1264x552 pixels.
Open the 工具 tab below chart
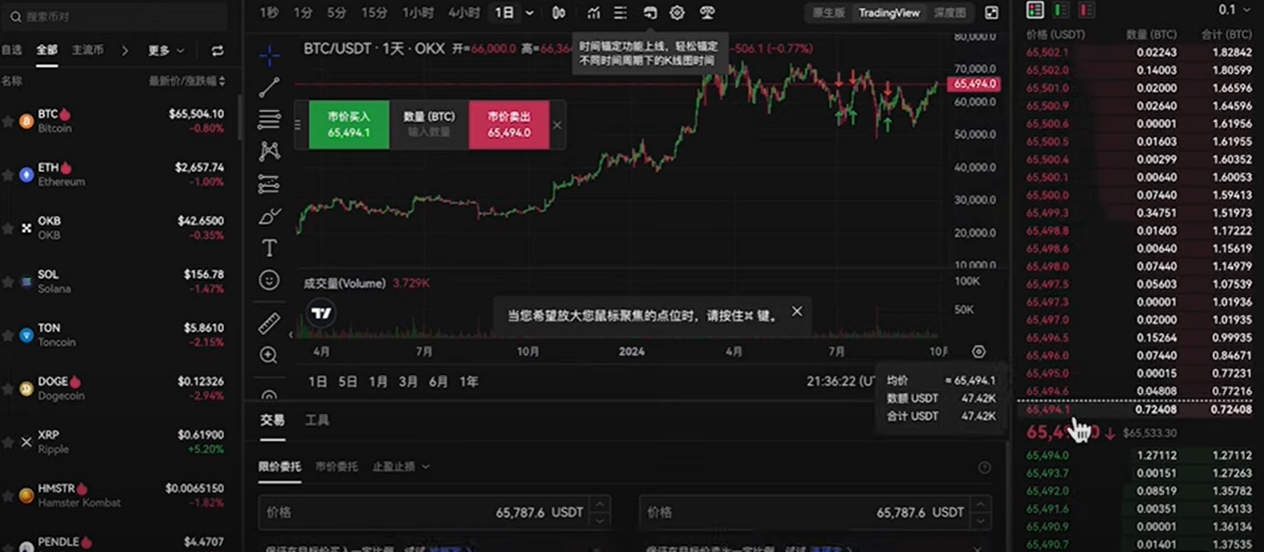[x=317, y=420]
